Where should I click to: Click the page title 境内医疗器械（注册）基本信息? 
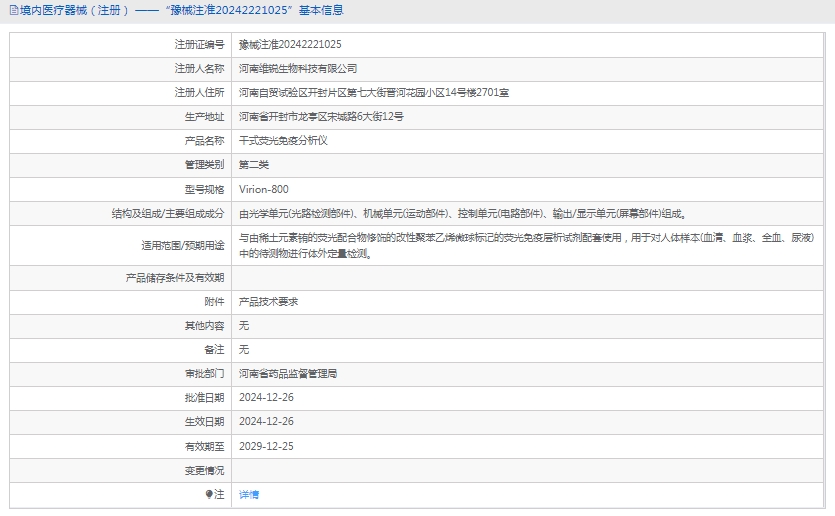tap(182, 11)
